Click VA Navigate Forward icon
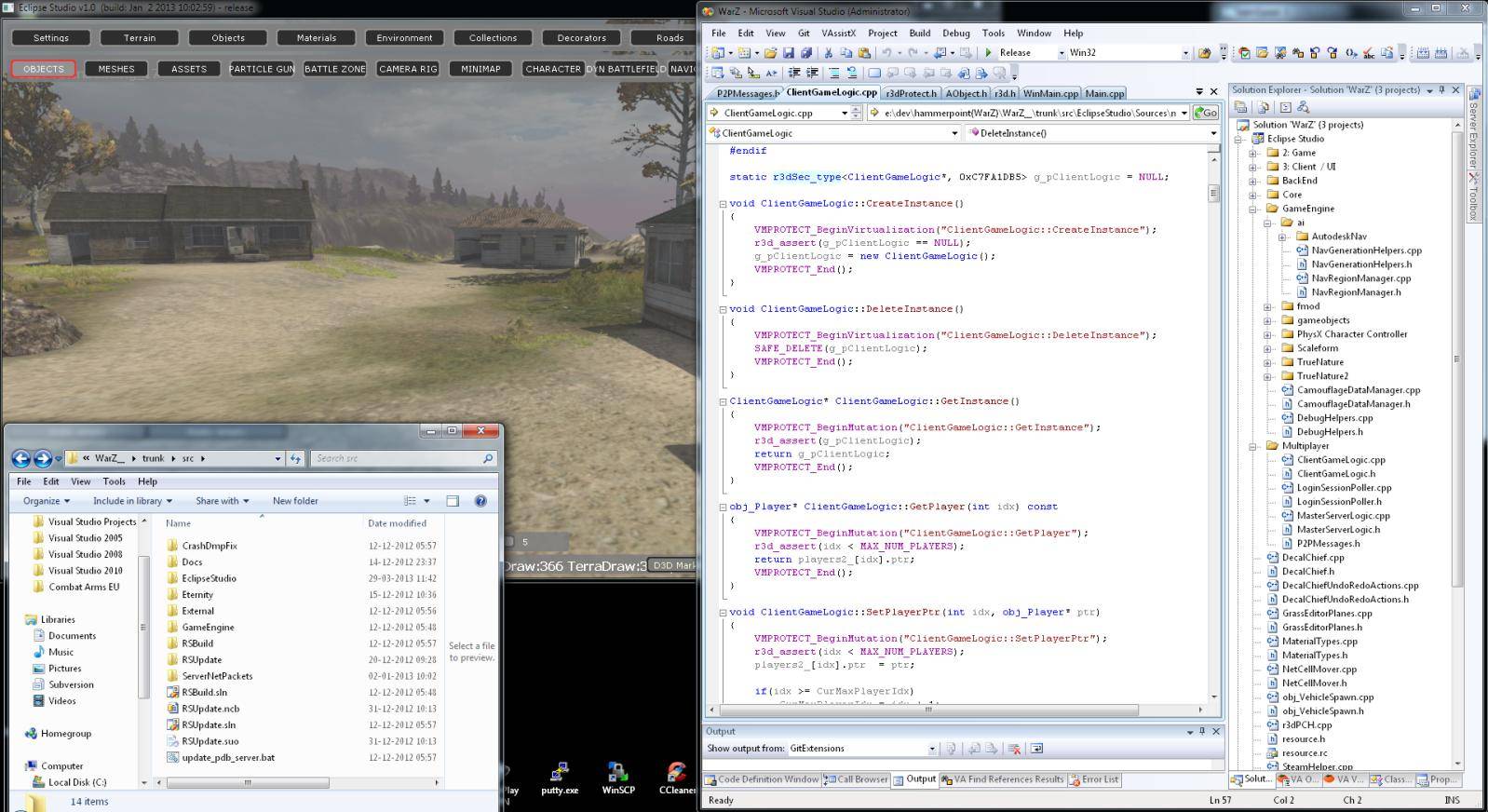1488x812 pixels. (1332, 53)
